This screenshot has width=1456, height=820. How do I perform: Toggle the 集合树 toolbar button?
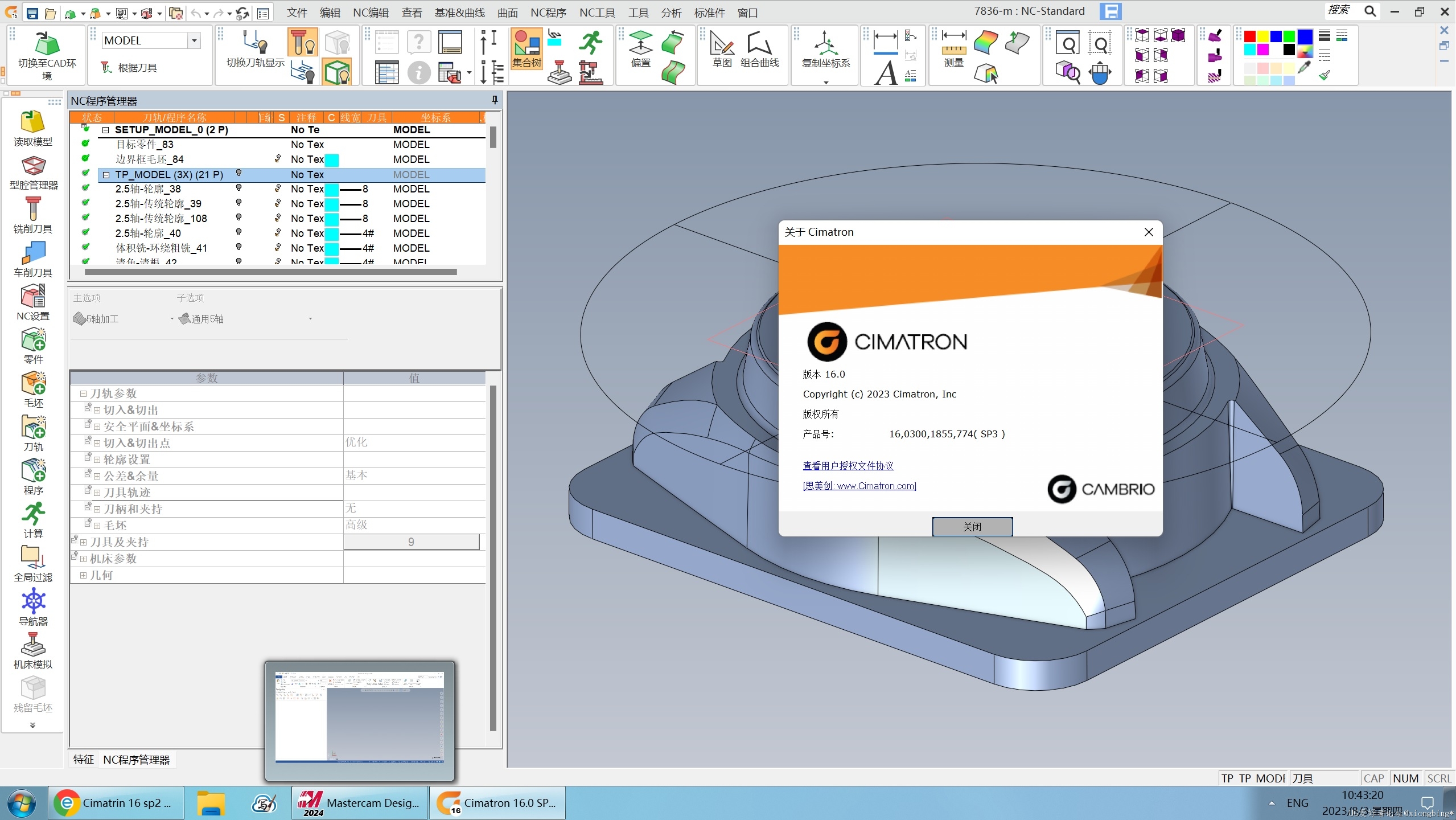point(527,48)
